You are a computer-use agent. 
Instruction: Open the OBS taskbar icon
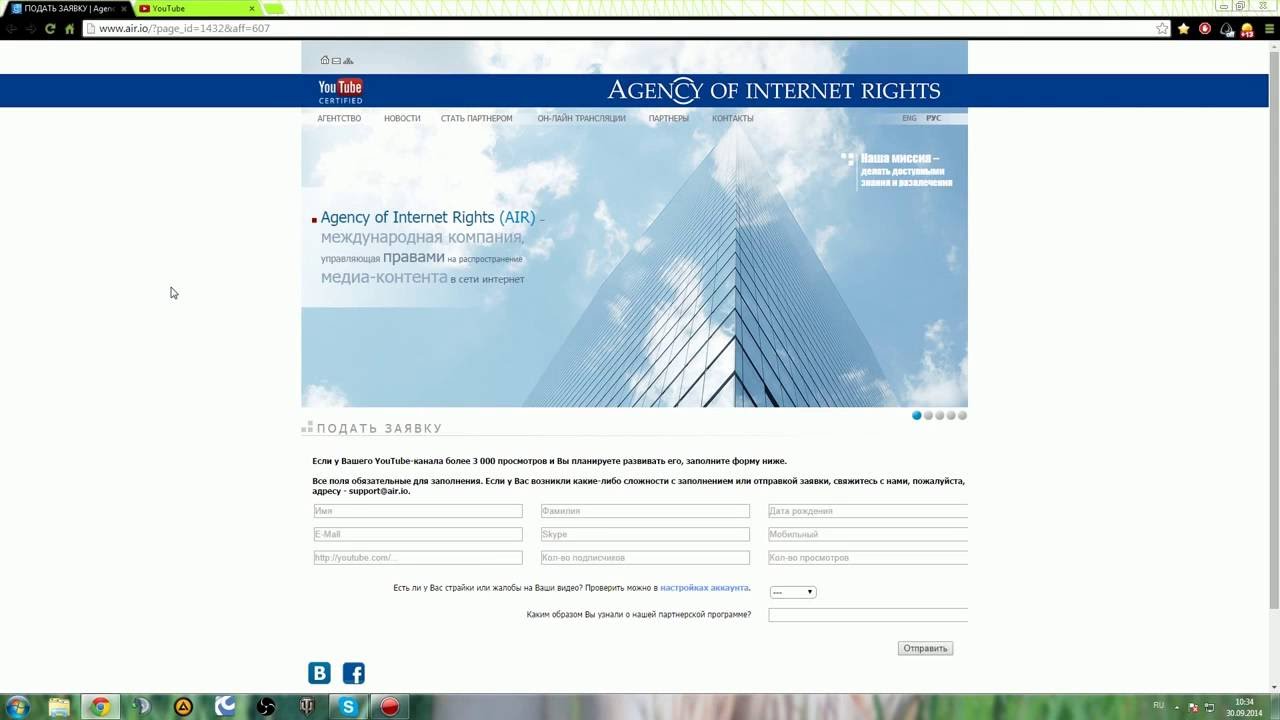(x=266, y=707)
